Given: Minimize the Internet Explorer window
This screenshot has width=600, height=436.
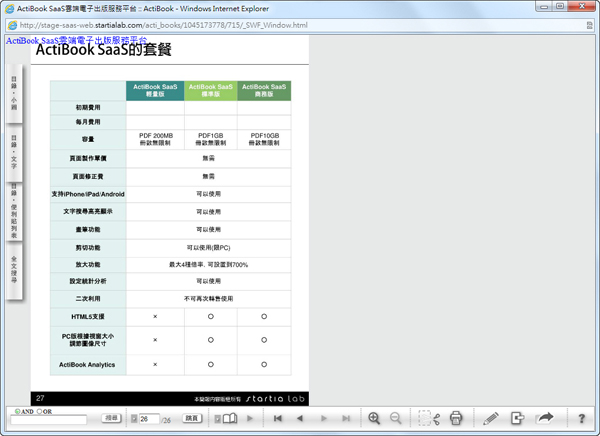Looking at the screenshot, I should click(544, 7).
